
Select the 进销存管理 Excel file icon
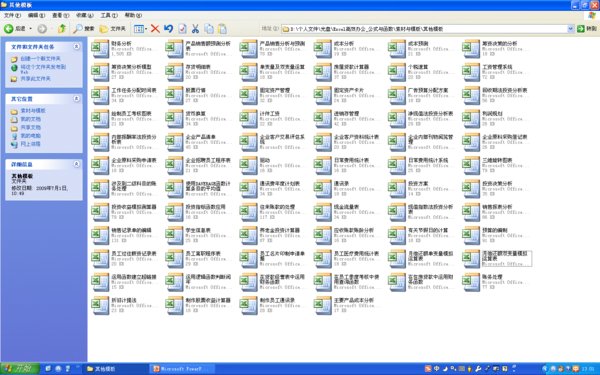coord(323,119)
